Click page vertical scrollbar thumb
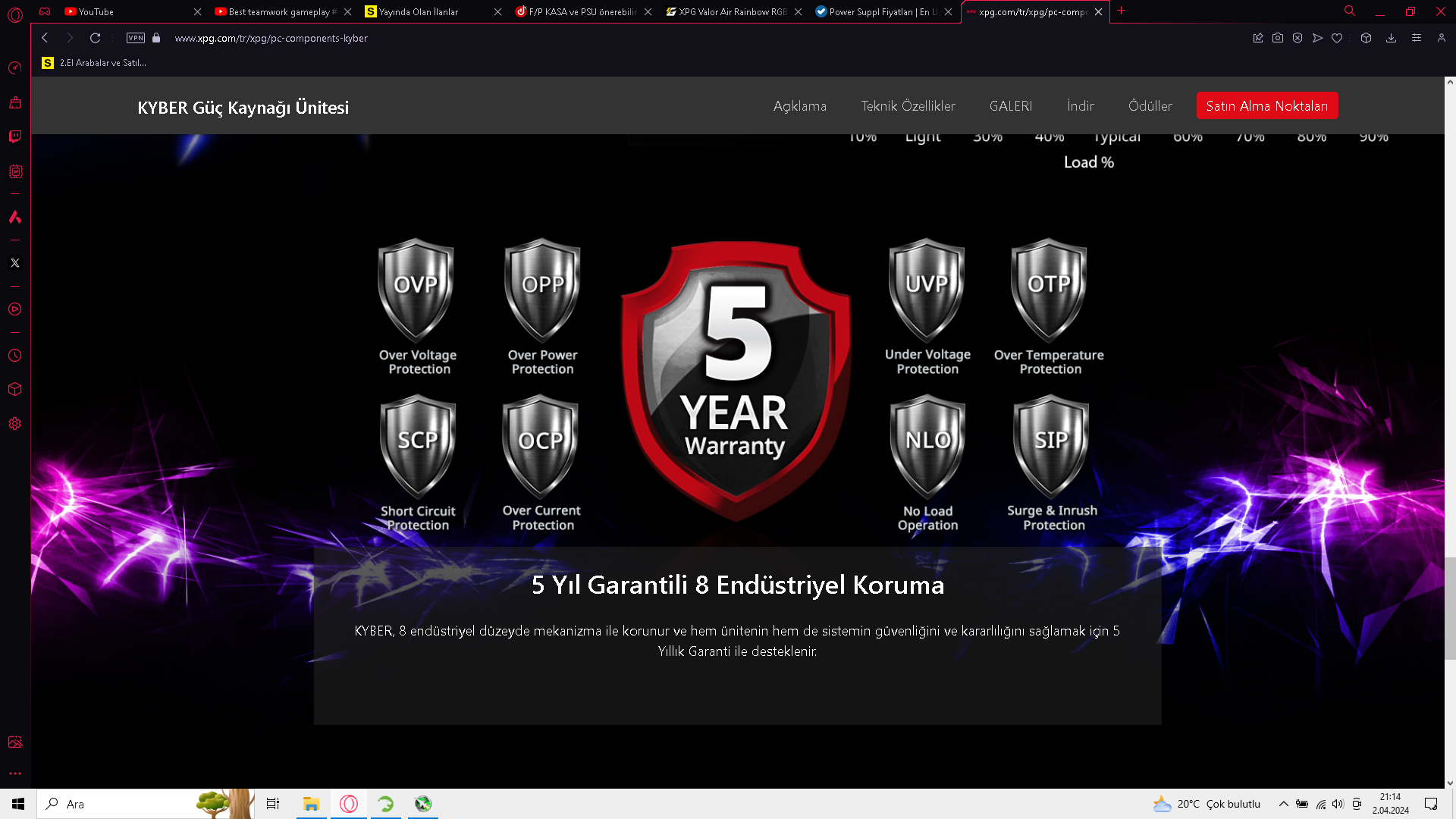Image resolution: width=1456 pixels, height=819 pixels. point(1450,607)
